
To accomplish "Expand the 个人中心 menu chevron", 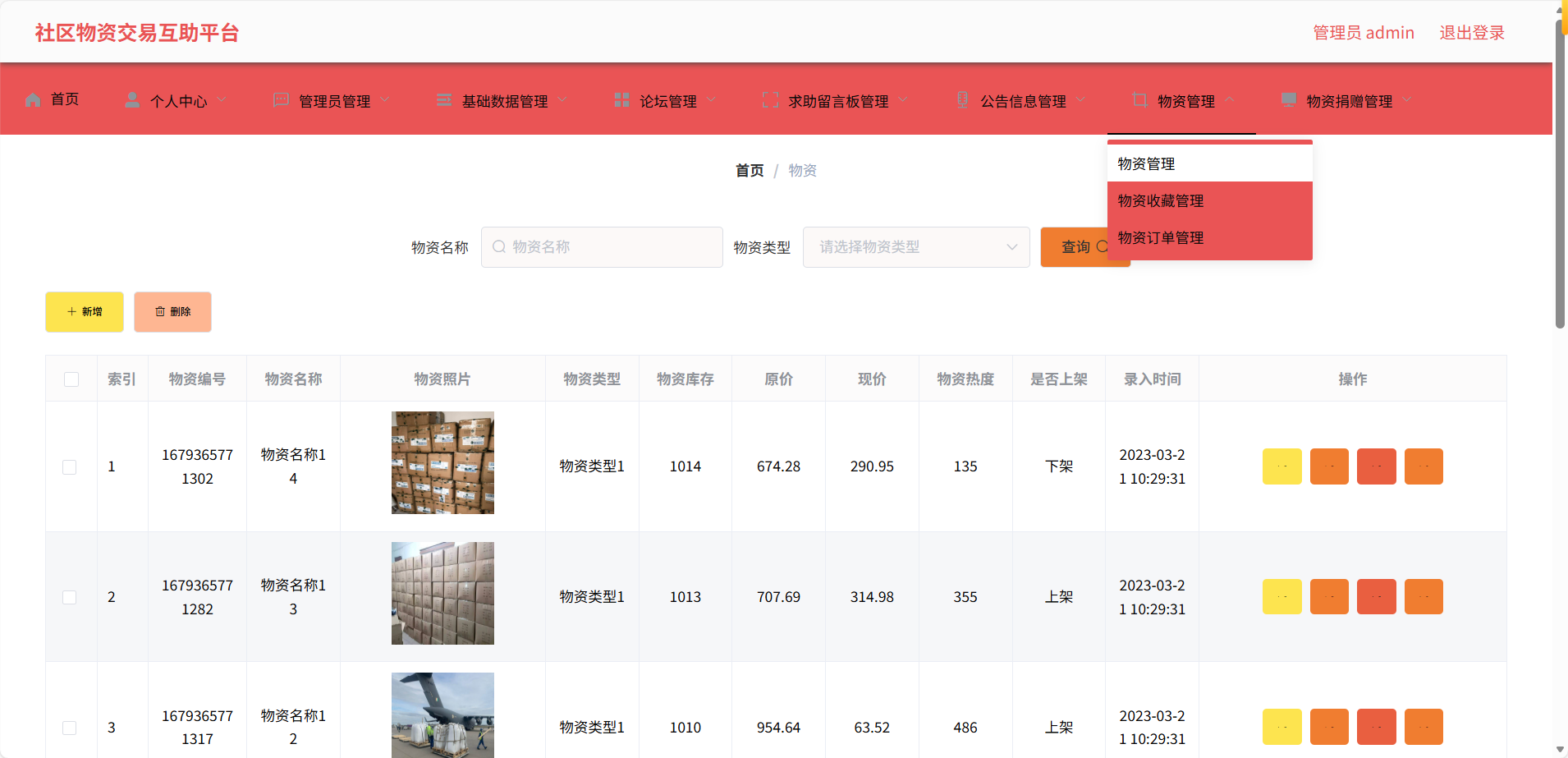I will click(x=222, y=100).
